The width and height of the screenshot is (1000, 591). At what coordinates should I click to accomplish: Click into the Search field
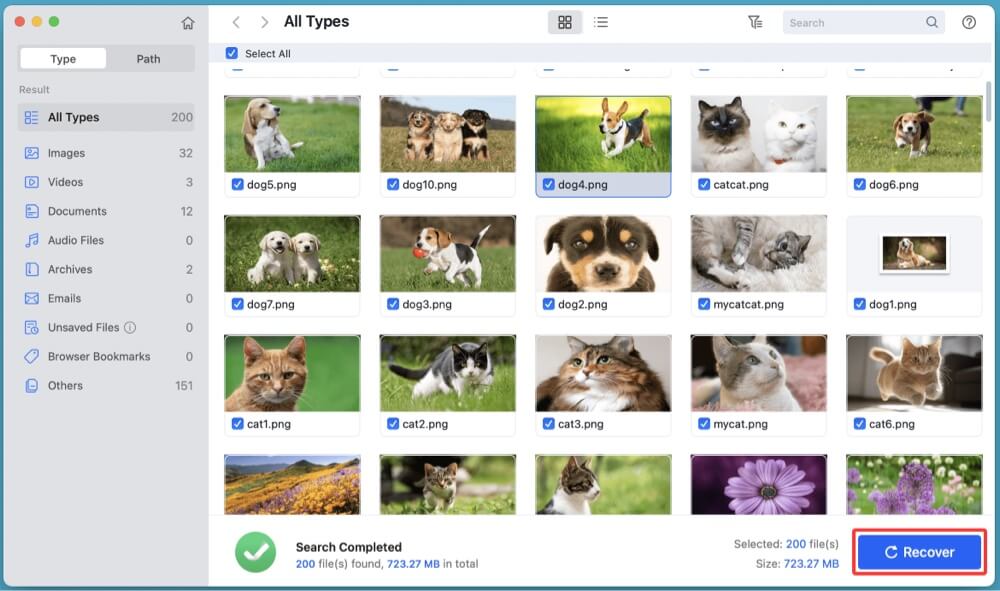coord(853,22)
